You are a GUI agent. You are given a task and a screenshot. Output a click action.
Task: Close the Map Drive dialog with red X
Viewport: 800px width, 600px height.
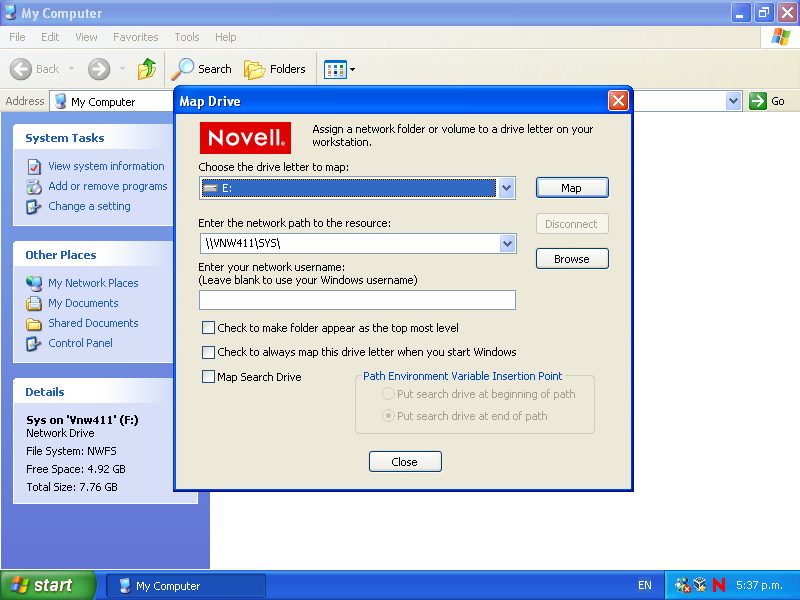(x=618, y=101)
